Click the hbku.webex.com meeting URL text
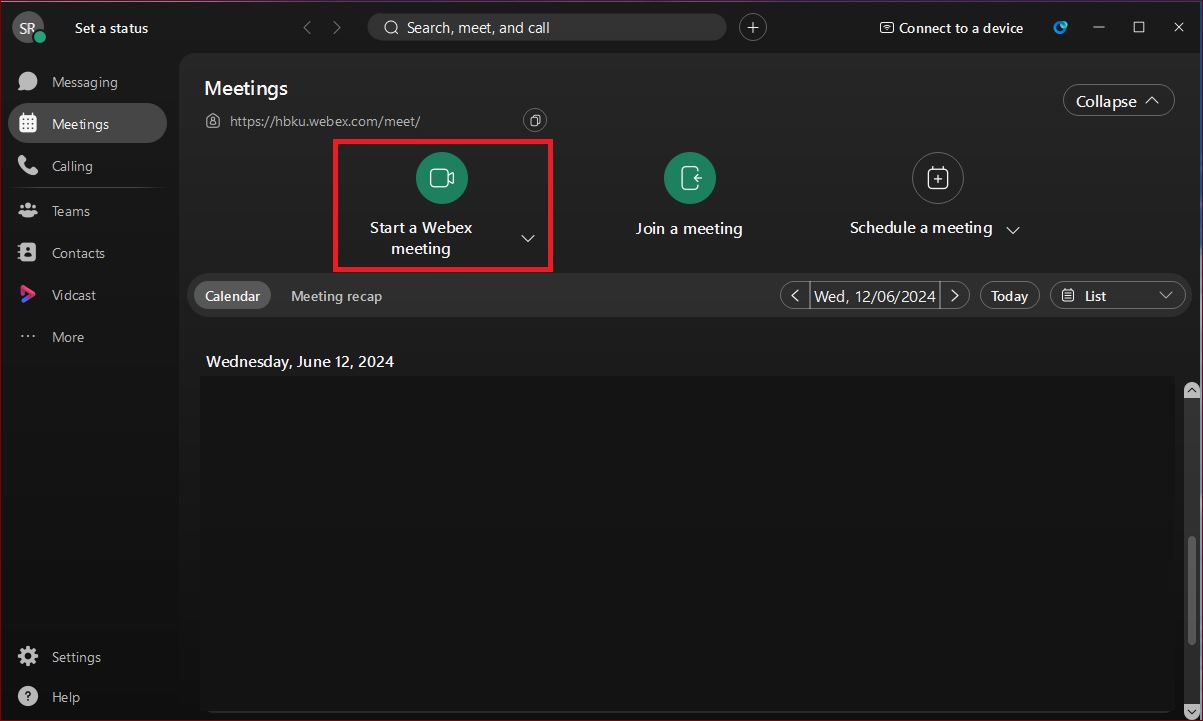The height and width of the screenshot is (721, 1203). (325, 121)
